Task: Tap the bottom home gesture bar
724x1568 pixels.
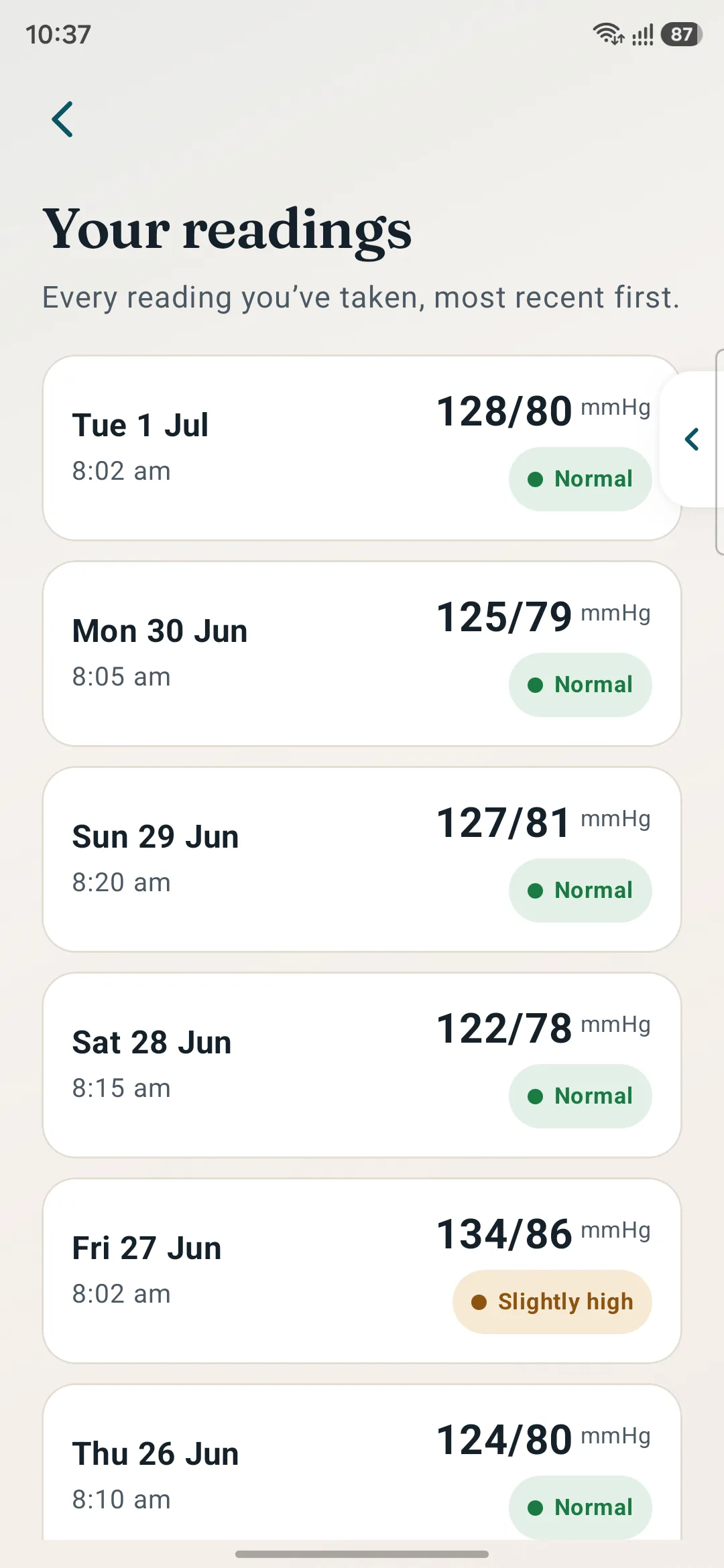Action: point(362,1554)
